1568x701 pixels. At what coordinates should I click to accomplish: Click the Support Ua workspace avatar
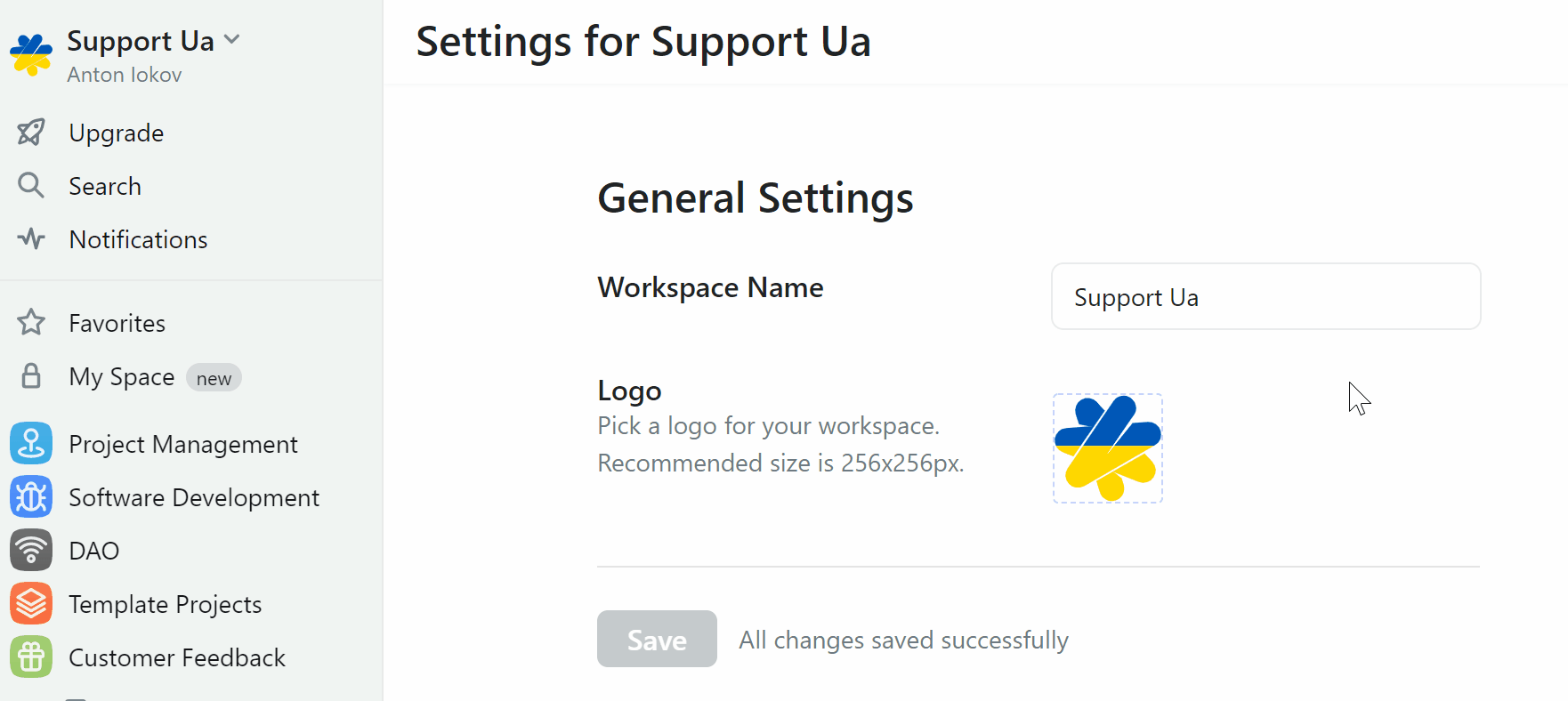coord(30,55)
